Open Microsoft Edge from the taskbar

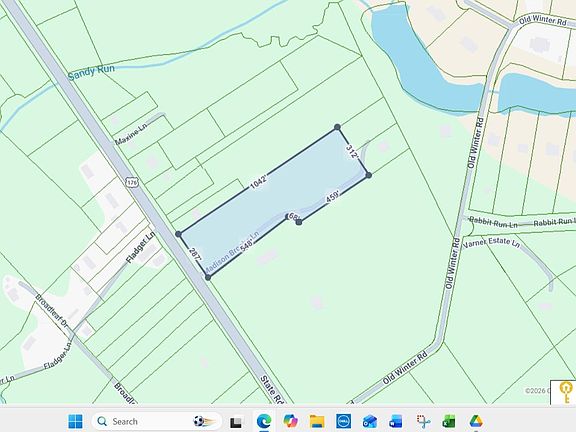pos(264,421)
